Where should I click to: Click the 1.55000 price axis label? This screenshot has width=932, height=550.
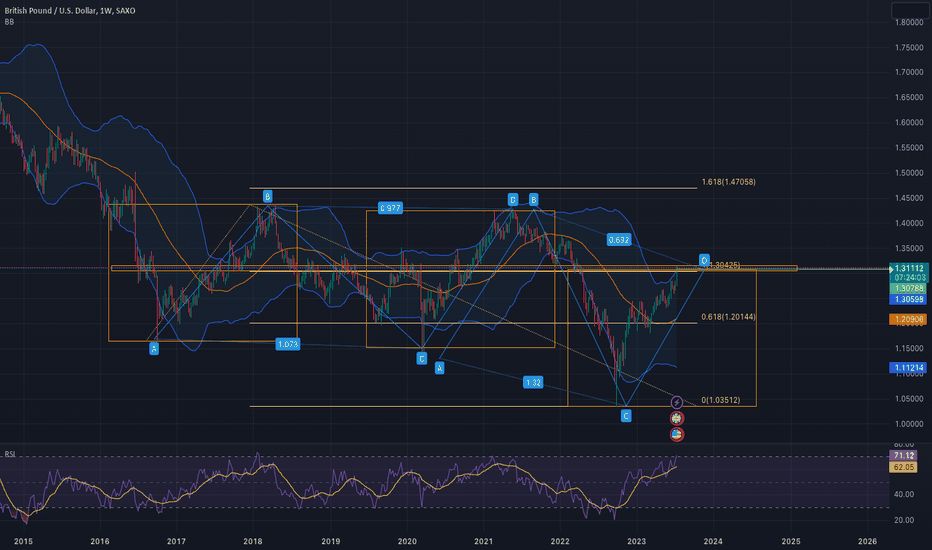[909, 147]
